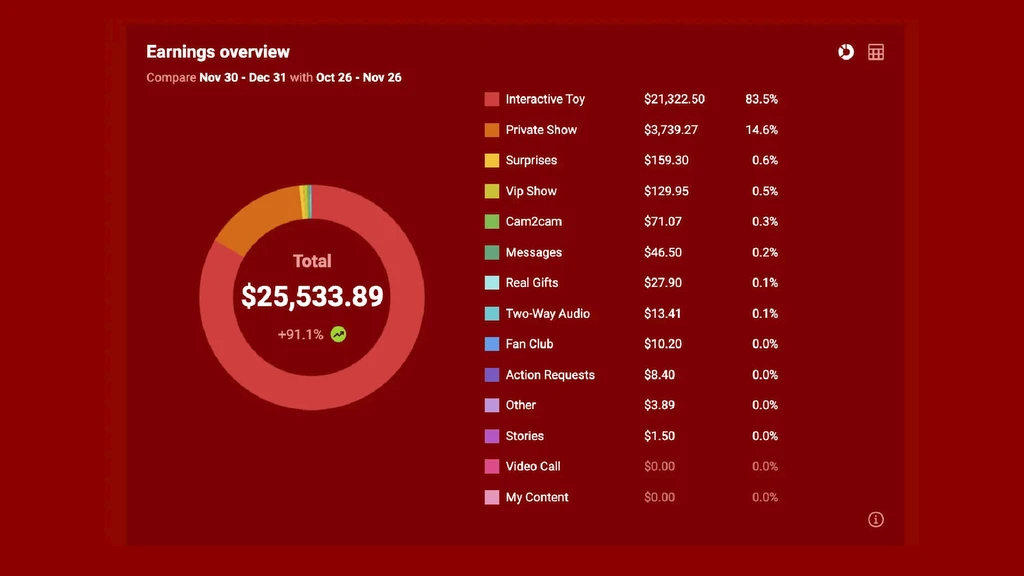
Task: Click the Real Gifts color swatch
Action: (x=492, y=283)
